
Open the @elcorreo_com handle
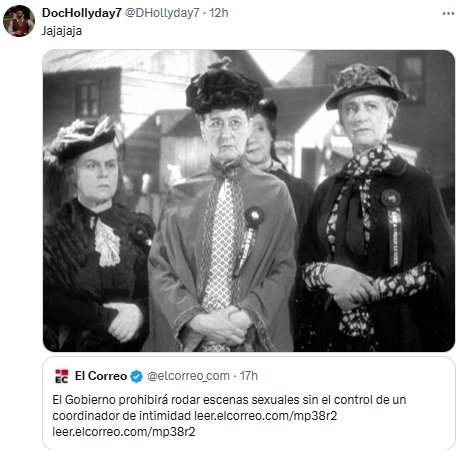[x=188, y=376]
